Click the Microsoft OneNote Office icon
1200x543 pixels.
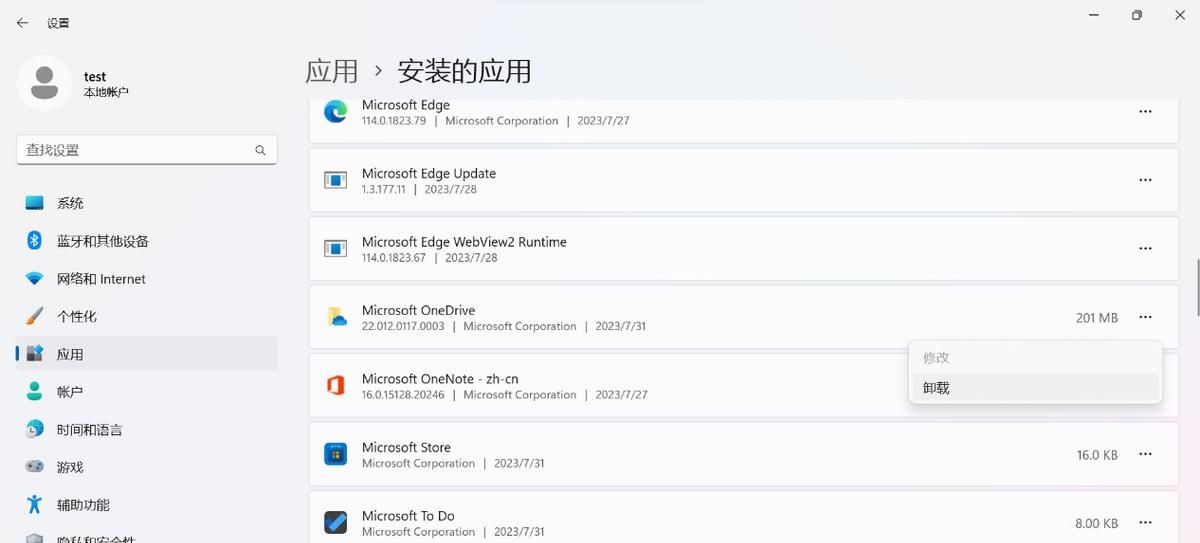335,385
